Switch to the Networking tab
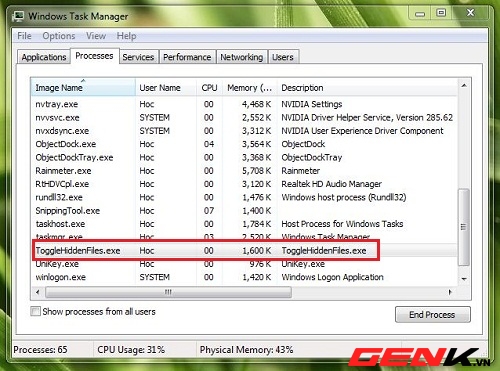The image size is (500, 371). point(241,57)
